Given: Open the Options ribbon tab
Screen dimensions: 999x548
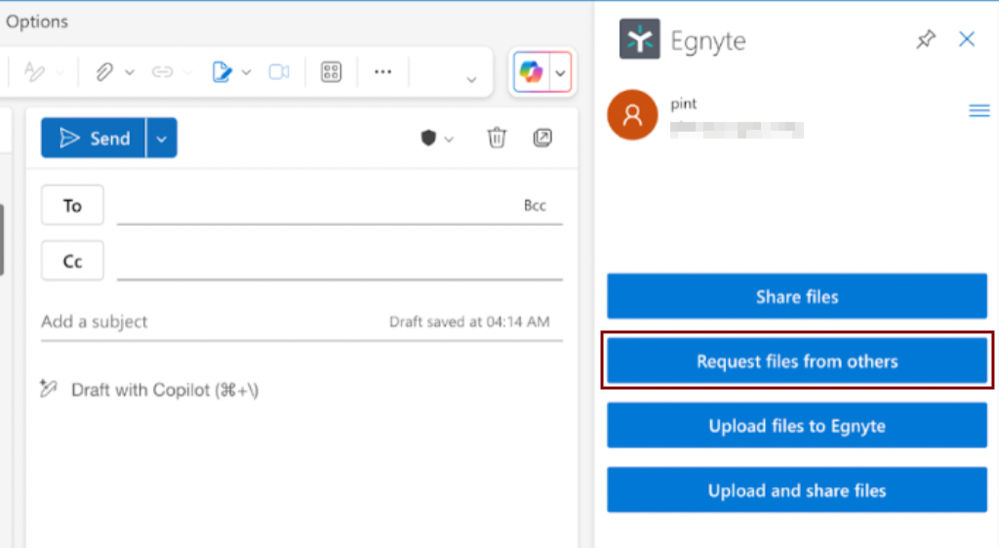Looking at the screenshot, I should pos(36,22).
